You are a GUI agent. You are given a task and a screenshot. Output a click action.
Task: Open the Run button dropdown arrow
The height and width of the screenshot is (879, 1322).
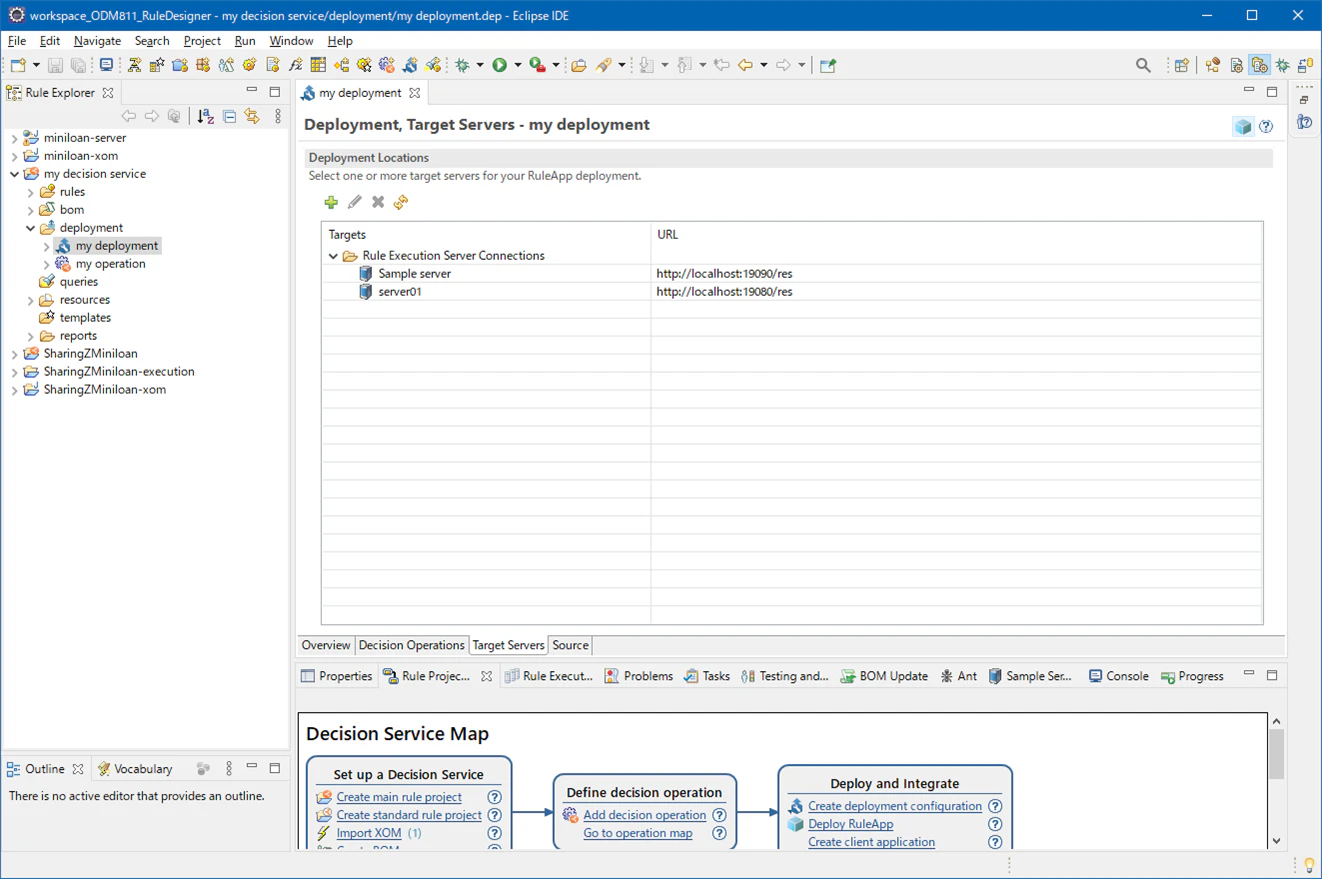pyautogui.click(x=517, y=65)
